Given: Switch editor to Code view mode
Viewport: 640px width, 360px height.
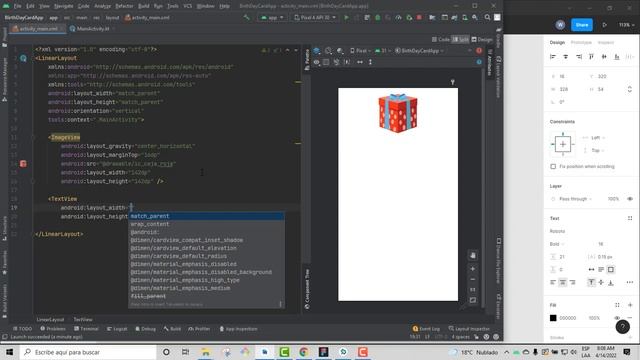Looking at the screenshot, I should click(x=441, y=40).
